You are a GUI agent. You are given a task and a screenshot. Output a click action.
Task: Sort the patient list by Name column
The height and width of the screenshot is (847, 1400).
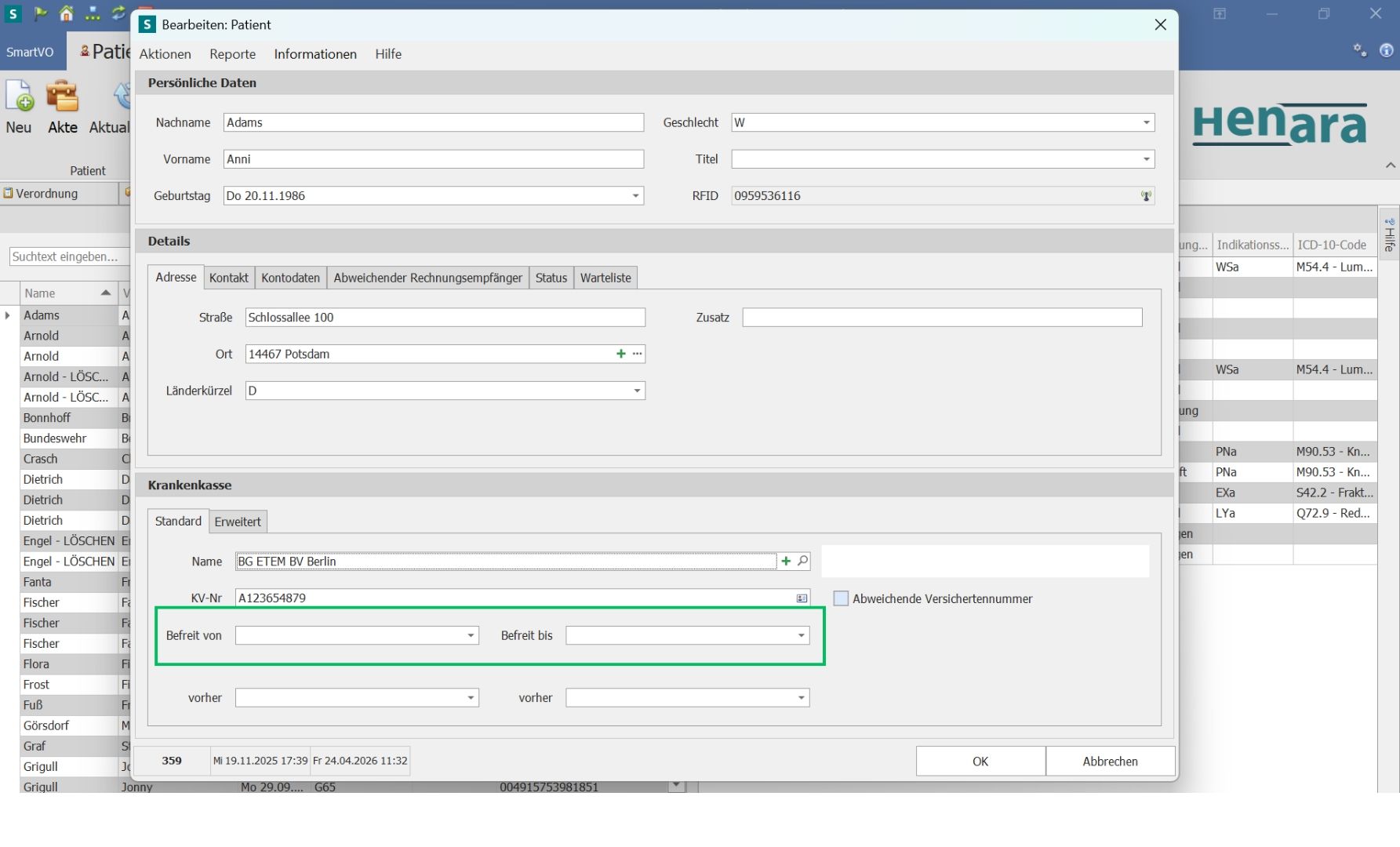(x=67, y=293)
